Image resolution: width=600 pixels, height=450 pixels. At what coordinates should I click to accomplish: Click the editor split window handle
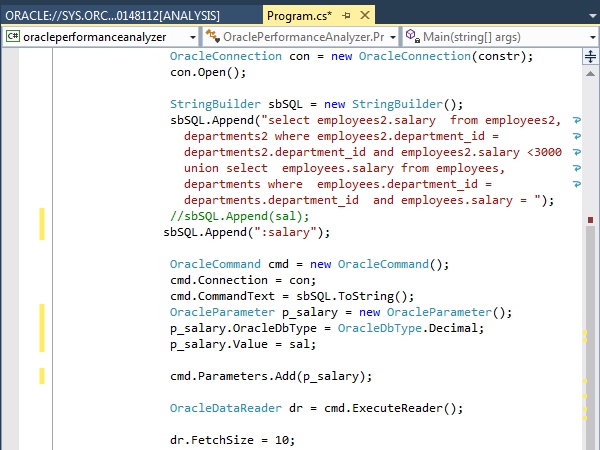[590, 56]
